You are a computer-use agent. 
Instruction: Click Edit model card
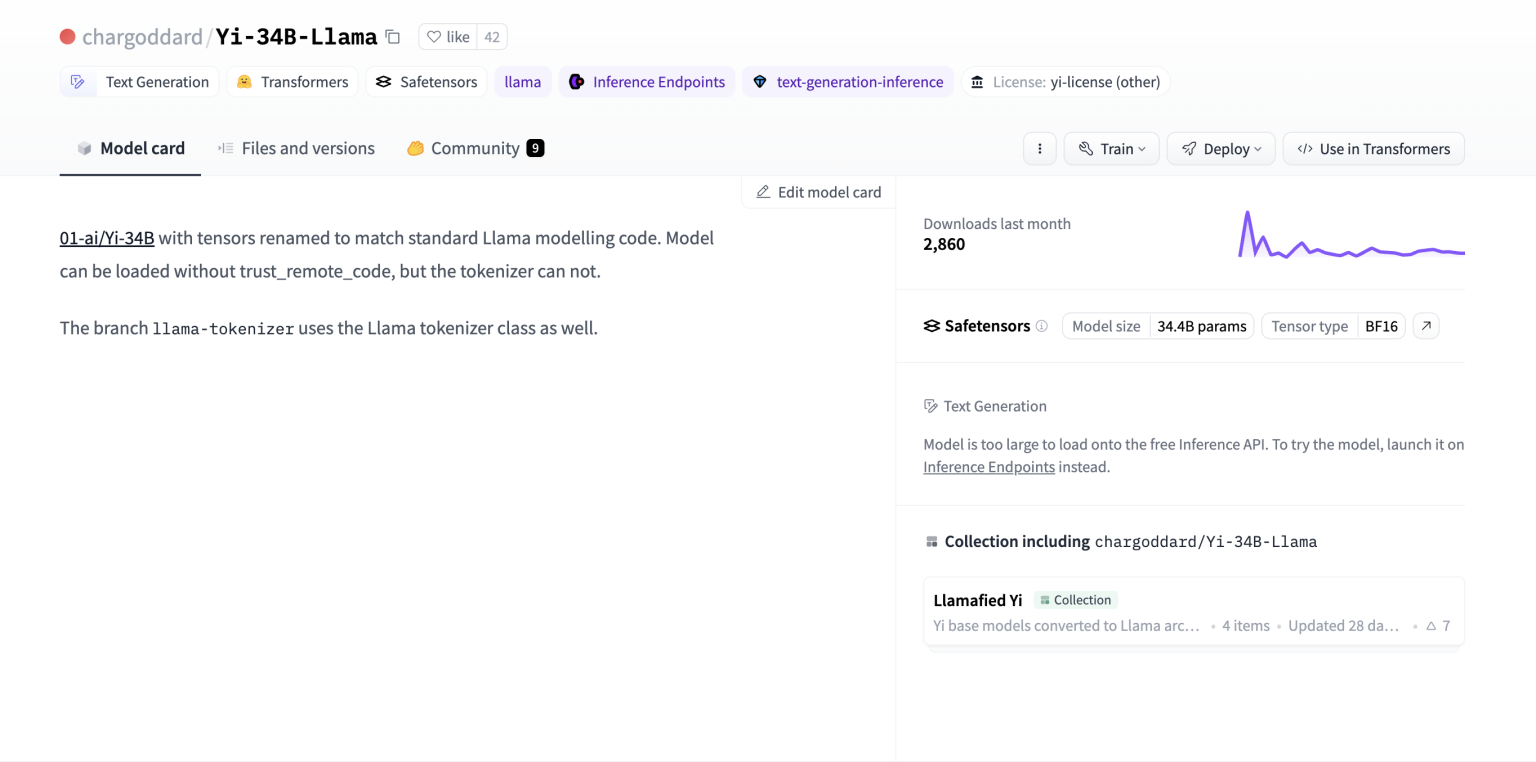818,191
